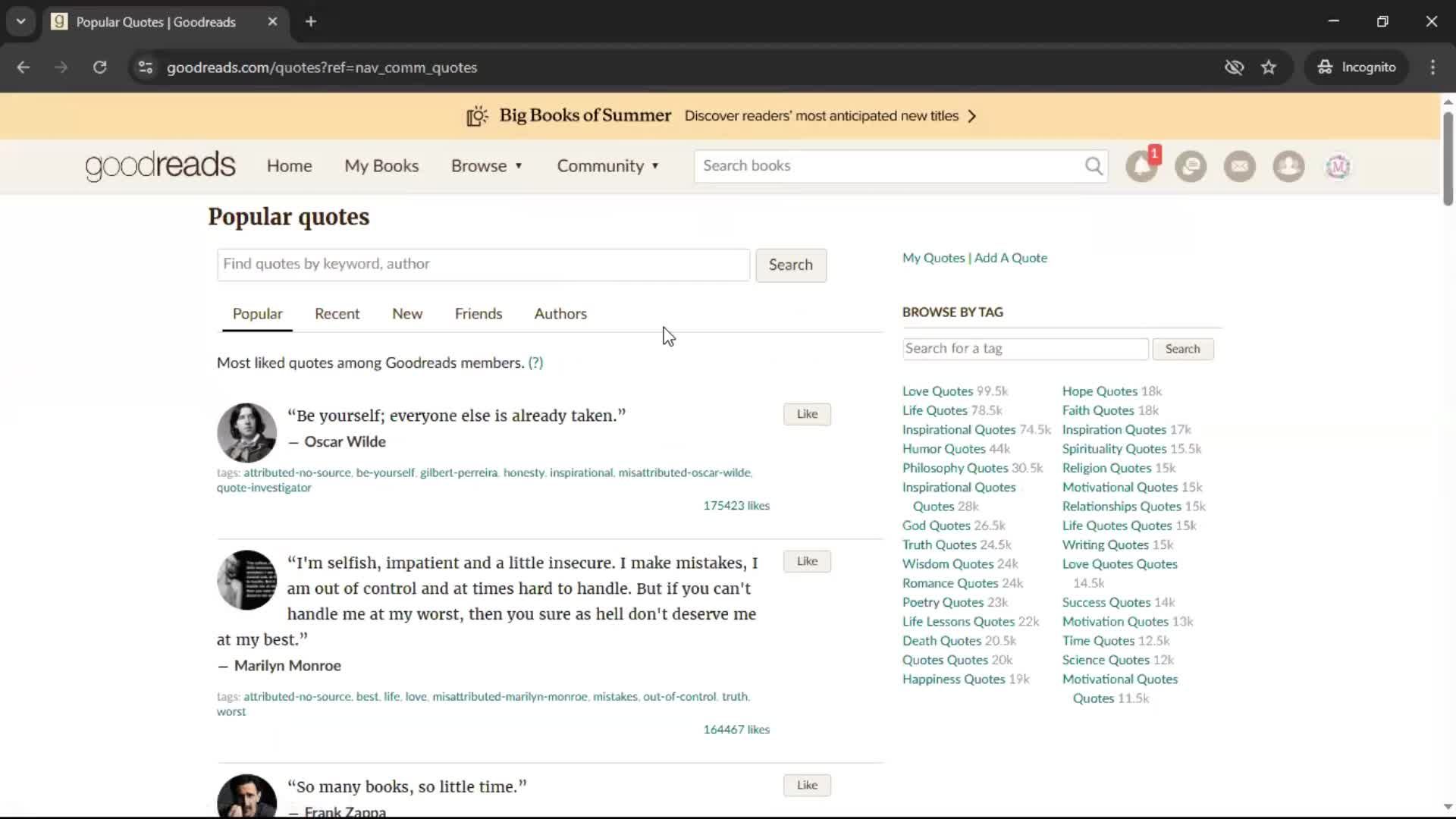This screenshot has height=819, width=1456.
Task: Click the Incognito indicator
Action: point(1356,67)
